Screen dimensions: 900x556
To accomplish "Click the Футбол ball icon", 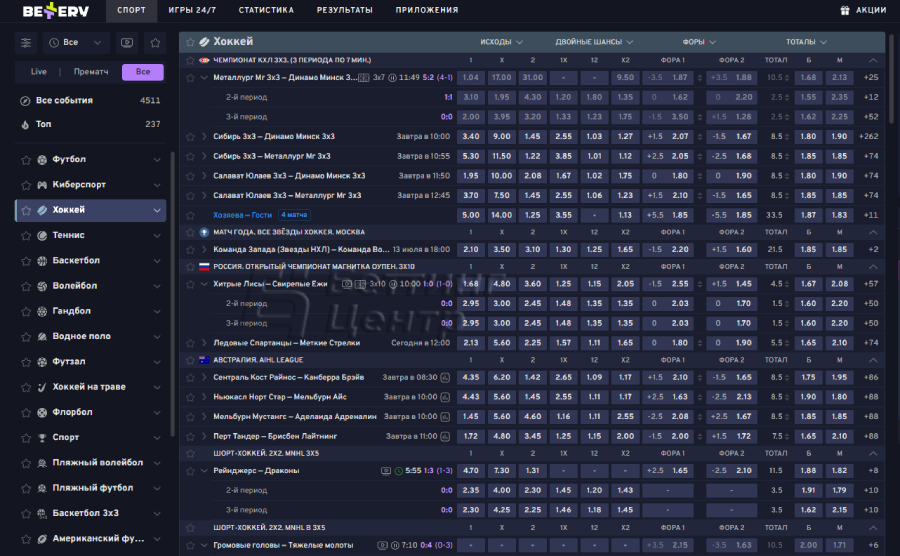I will 42,160.
